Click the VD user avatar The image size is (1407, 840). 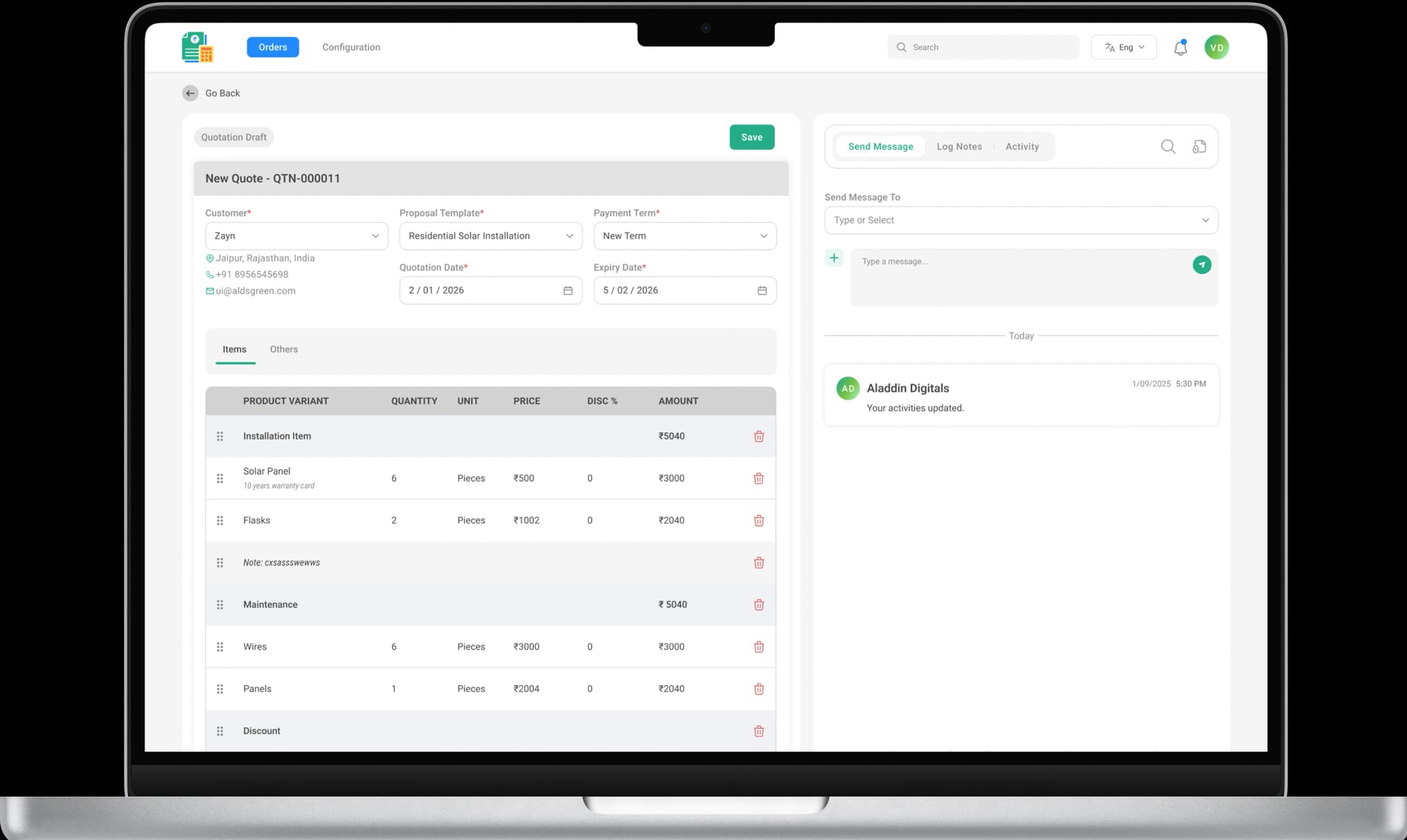point(1216,47)
